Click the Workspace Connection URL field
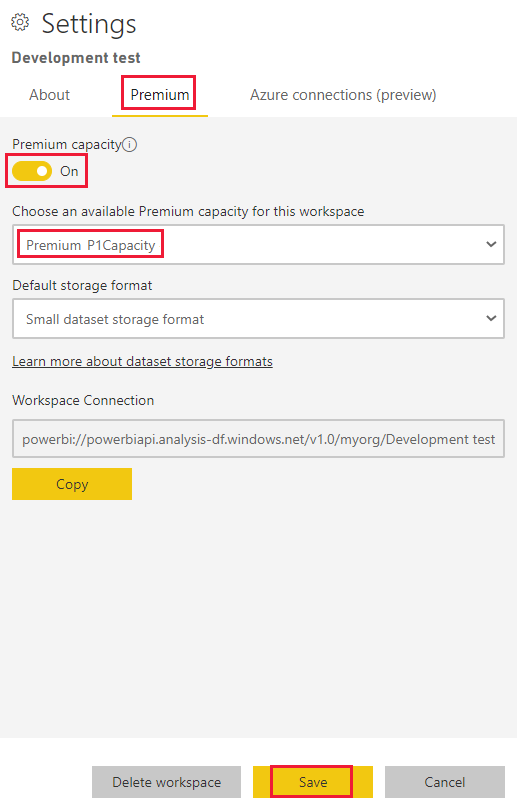This screenshot has width=517, height=807. point(258,438)
